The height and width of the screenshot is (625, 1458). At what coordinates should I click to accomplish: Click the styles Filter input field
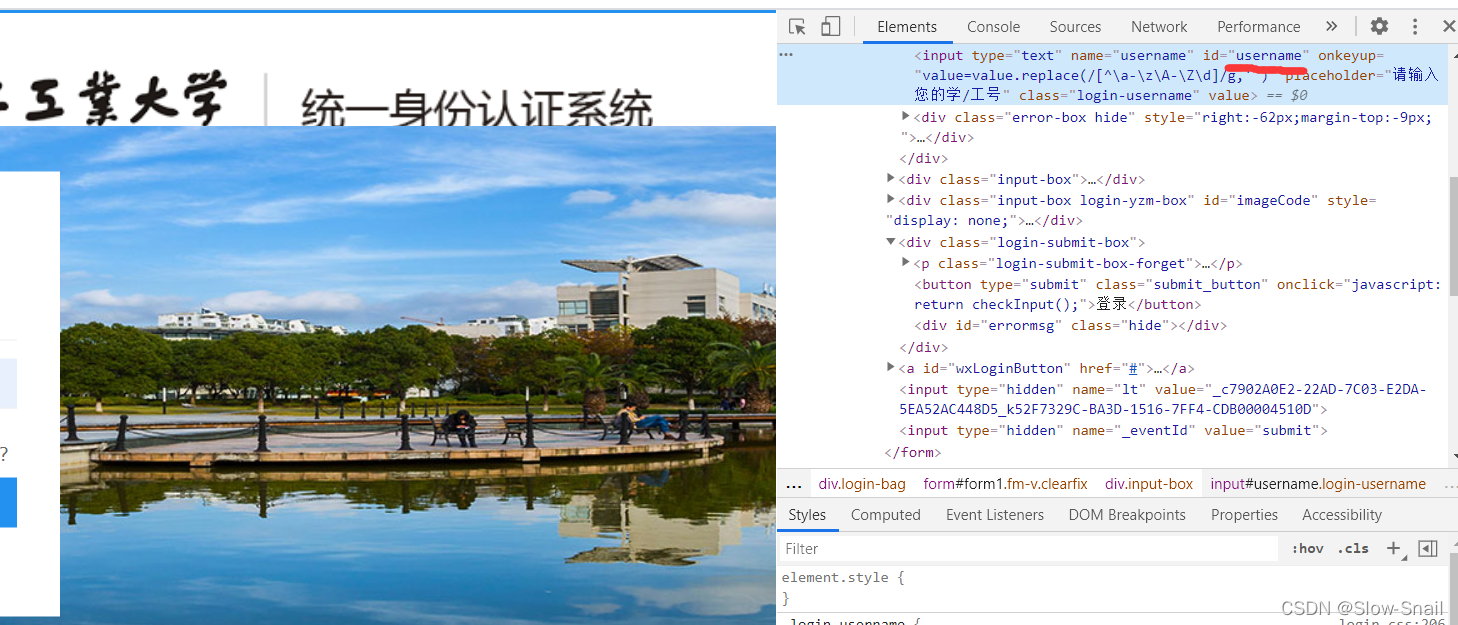click(x=1028, y=549)
